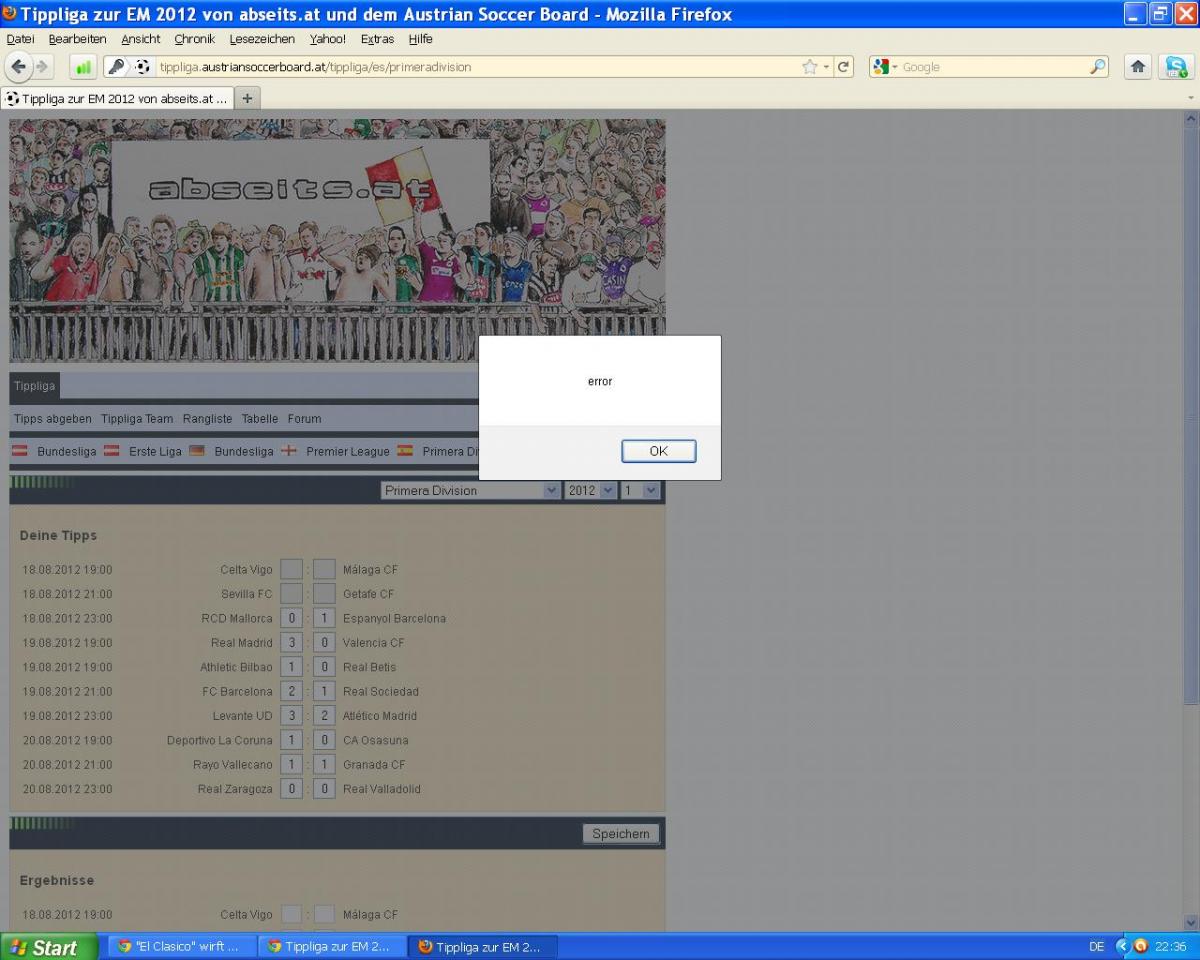Click the system tray arrow icon
Screen dimensions: 1200x960
[x=1122, y=946]
